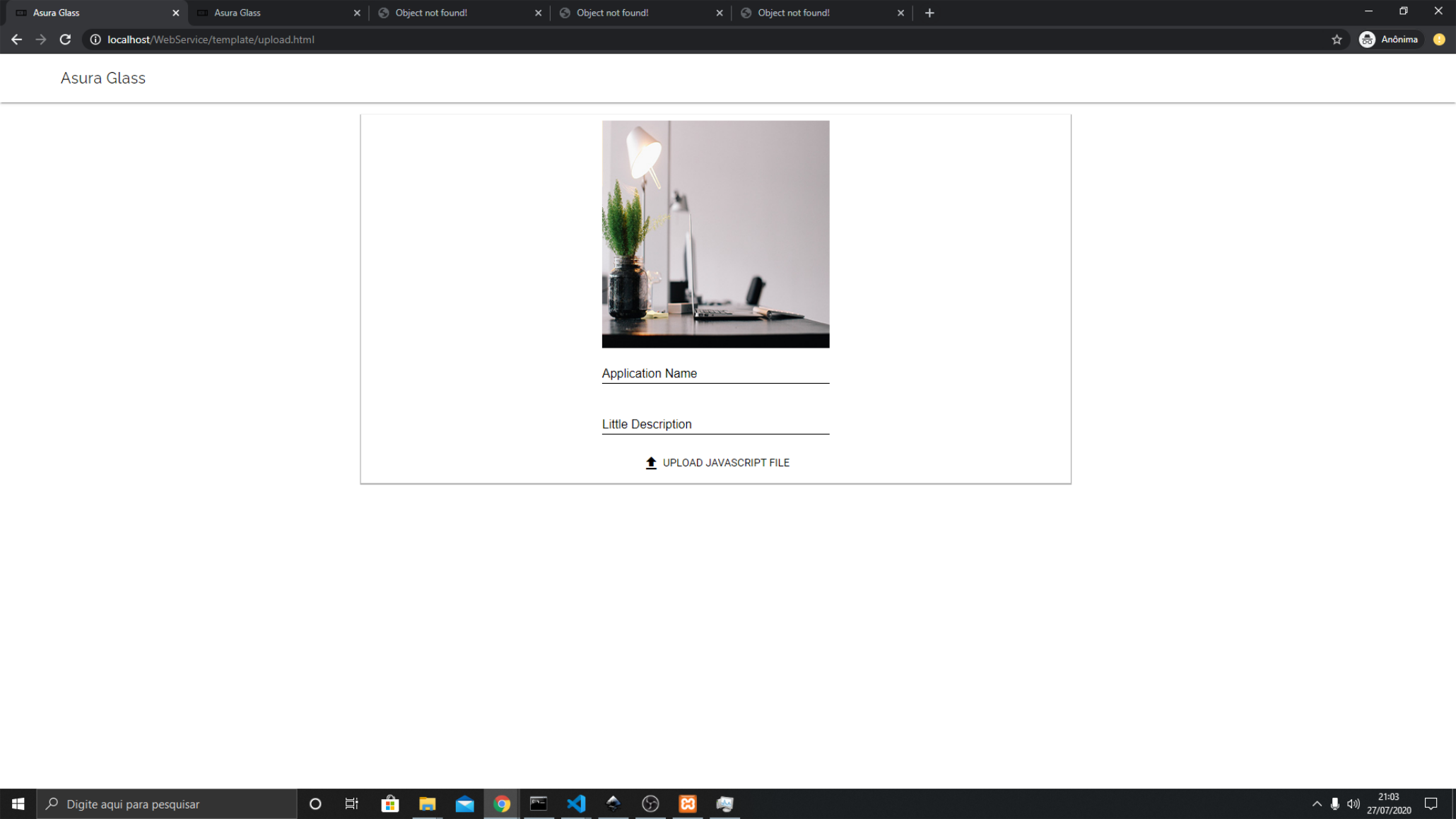Open the Mail app in taskbar
Screen dimensions: 1456x819
[x=464, y=803]
